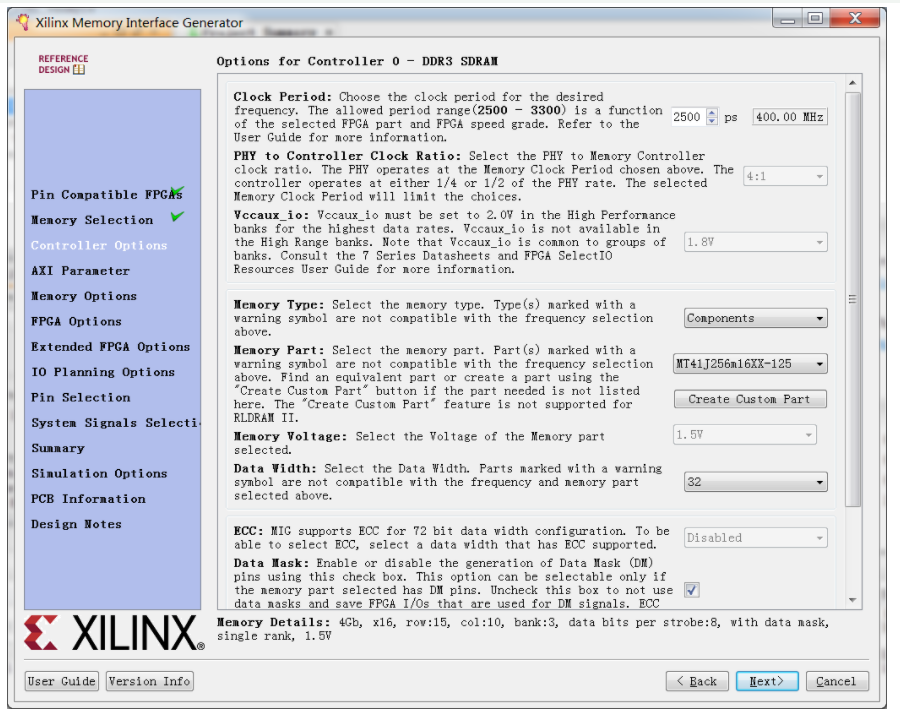Image resolution: width=900 pixels, height=712 pixels.
Task: Open the Data Width dropdown showing 32
Action: [x=756, y=482]
